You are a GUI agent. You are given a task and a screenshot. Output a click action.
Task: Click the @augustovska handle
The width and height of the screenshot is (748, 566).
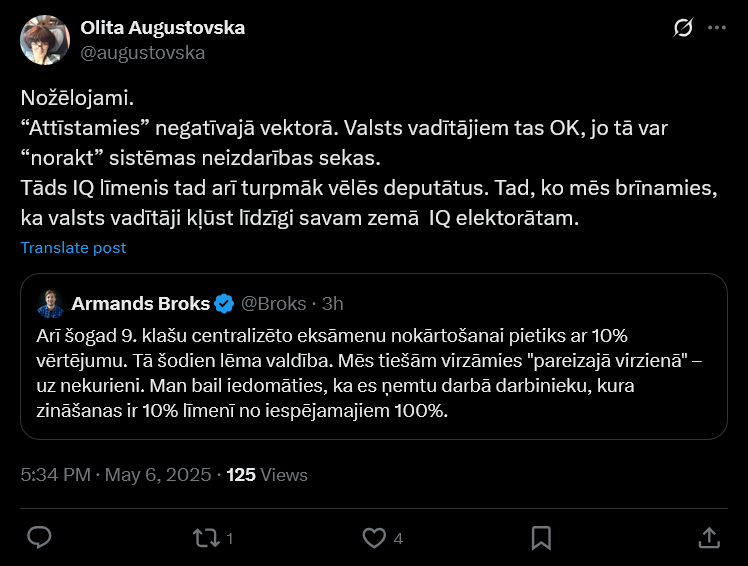(142, 53)
